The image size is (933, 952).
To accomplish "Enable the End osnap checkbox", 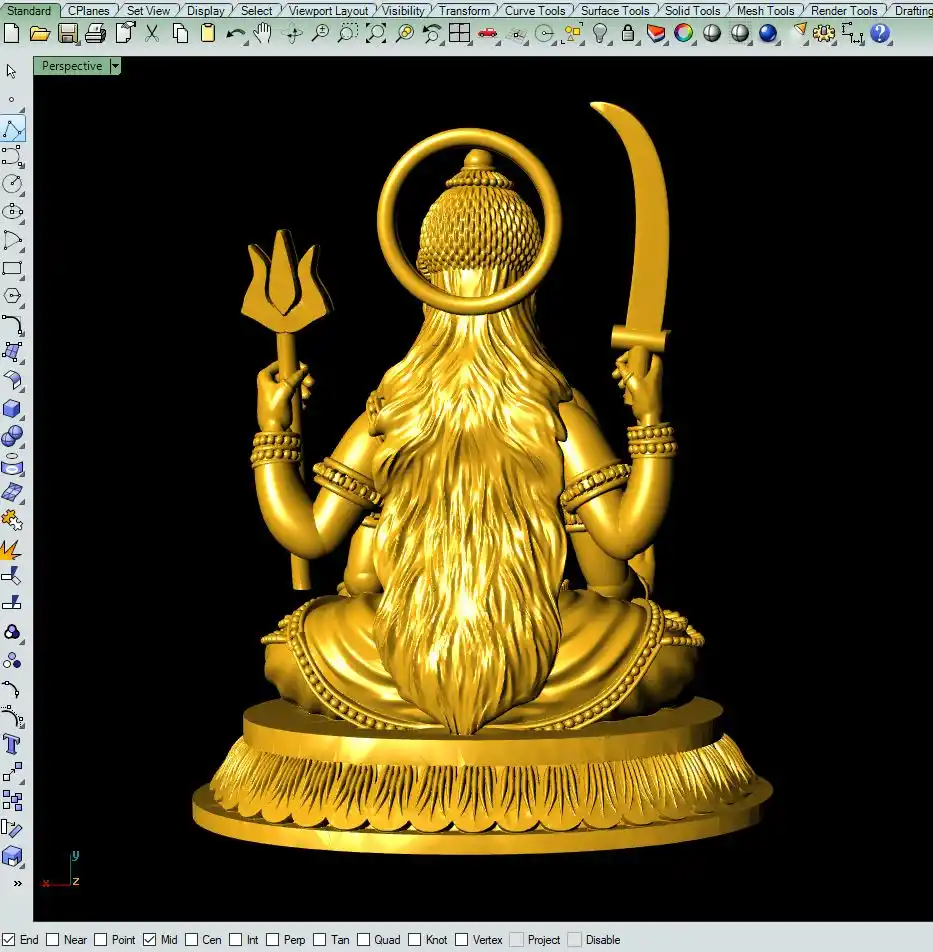I will coord(9,940).
